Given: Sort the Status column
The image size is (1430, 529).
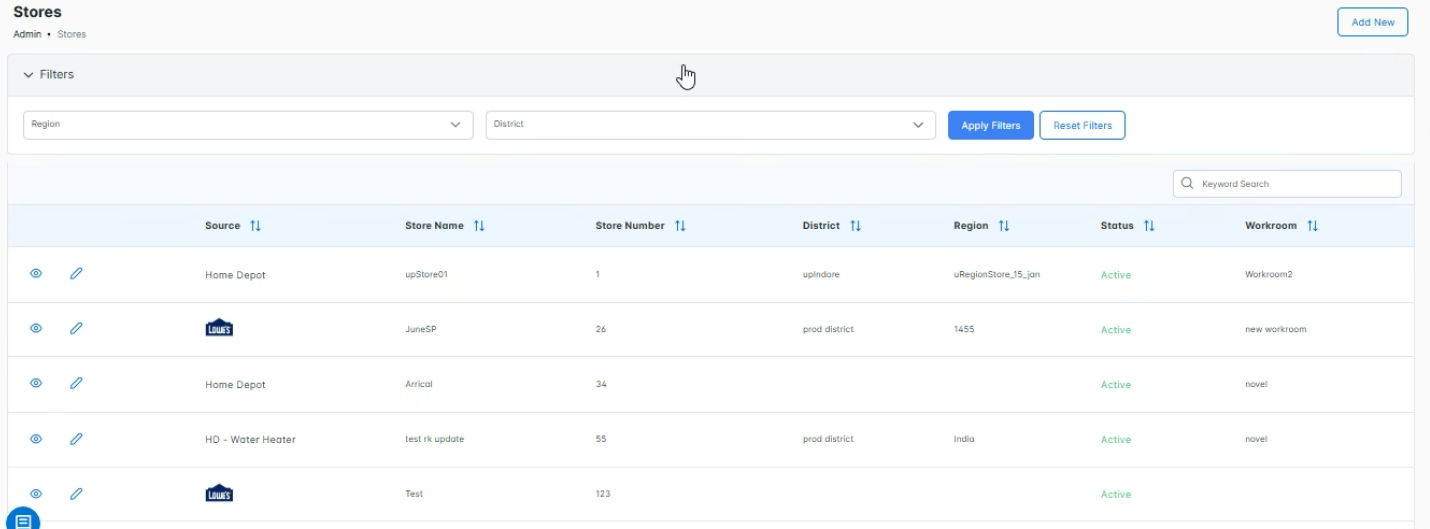Looking at the screenshot, I should 1149,226.
